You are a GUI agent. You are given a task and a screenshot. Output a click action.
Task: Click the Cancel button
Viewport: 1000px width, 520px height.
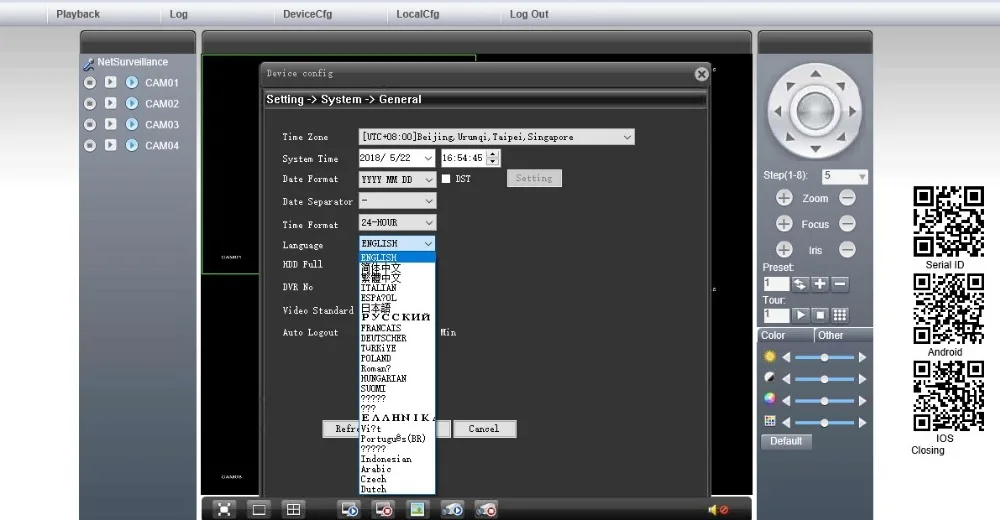coord(484,429)
